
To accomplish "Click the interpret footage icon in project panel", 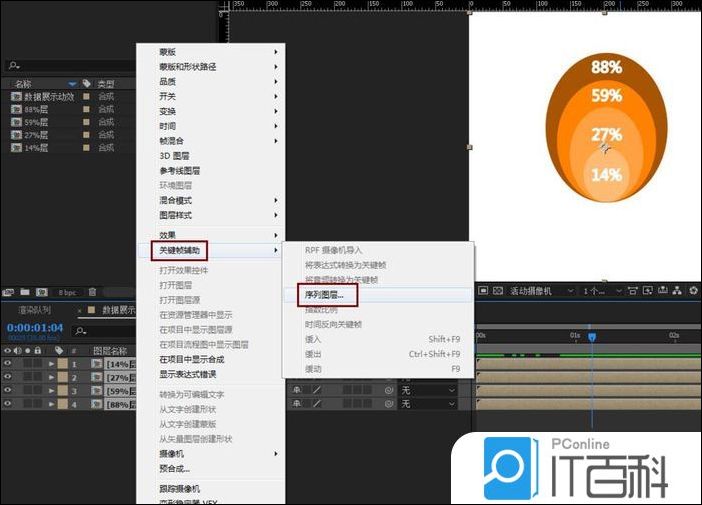I will 8,292.
